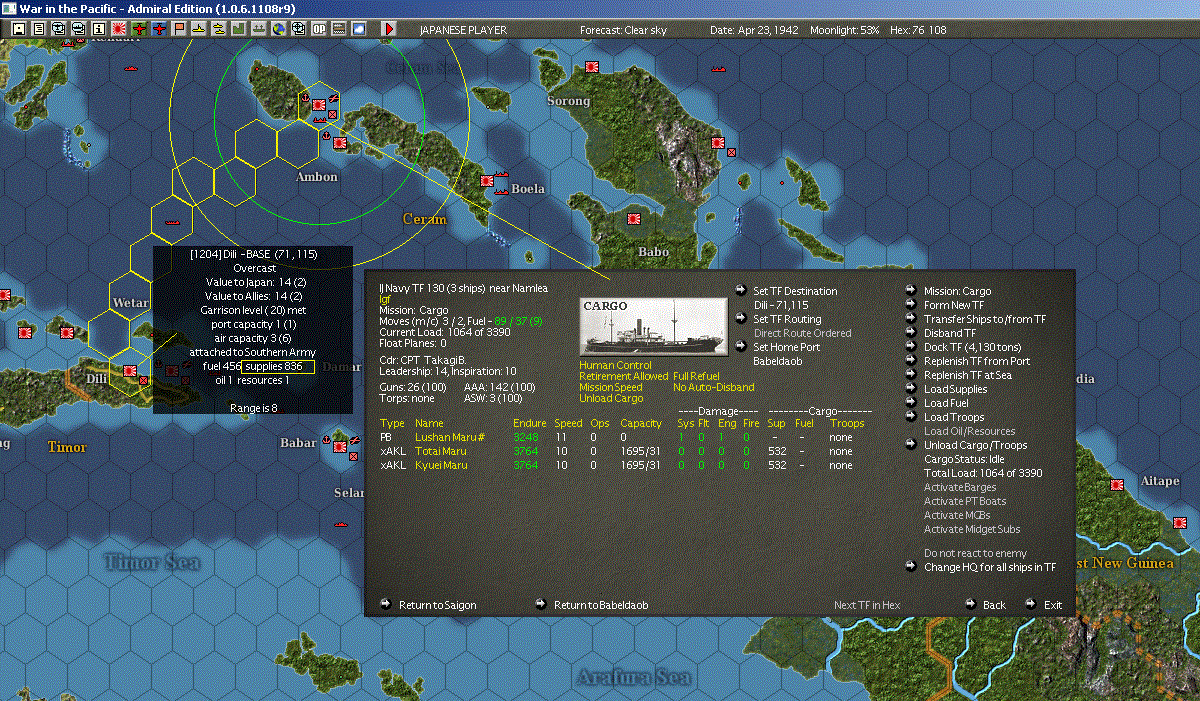Image resolution: width=1200 pixels, height=701 pixels.
Task: Click Change HQ for all ships in TF
Action: coord(989,567)
